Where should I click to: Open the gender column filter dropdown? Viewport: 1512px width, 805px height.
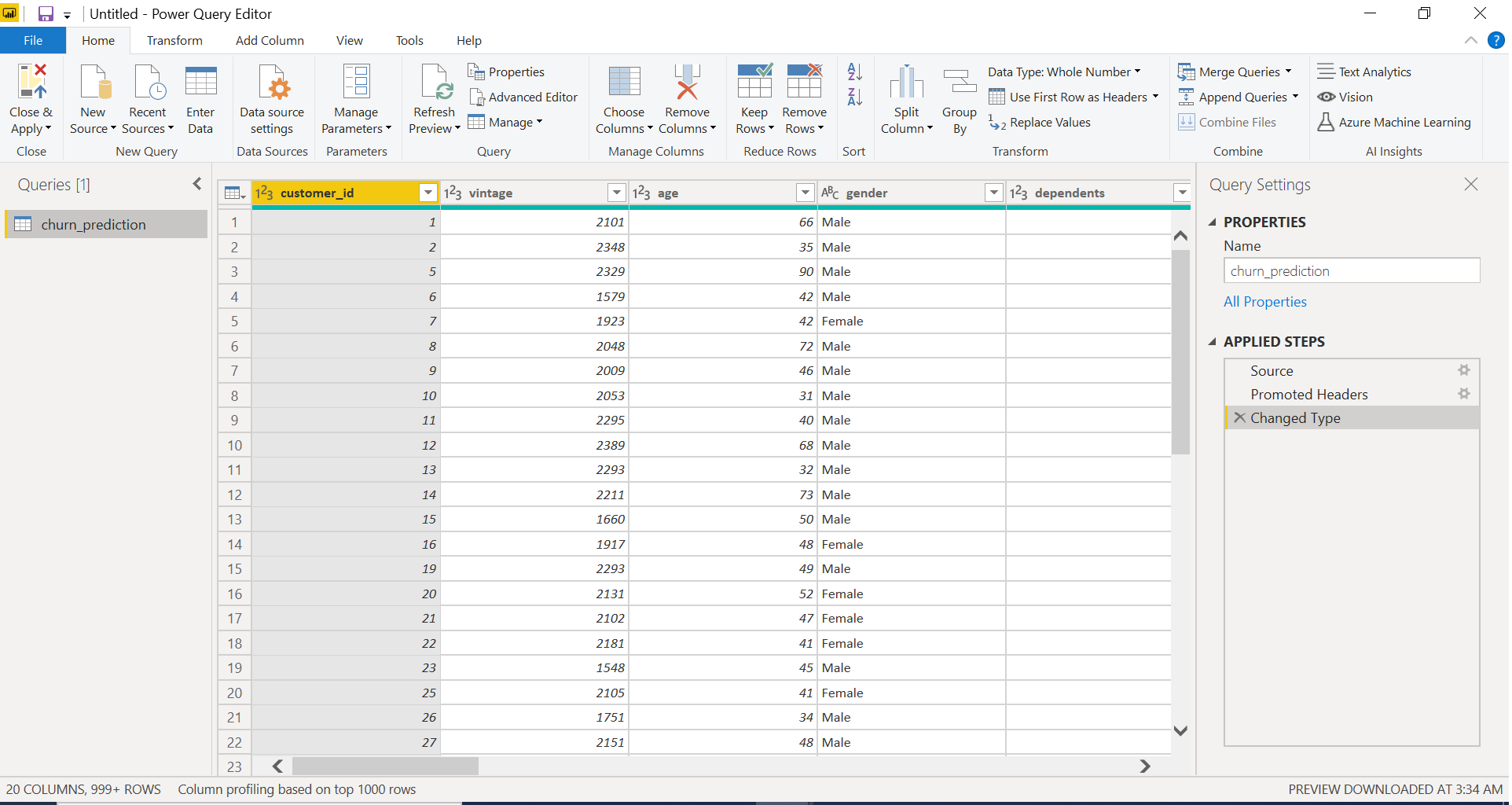click(993, 193)
